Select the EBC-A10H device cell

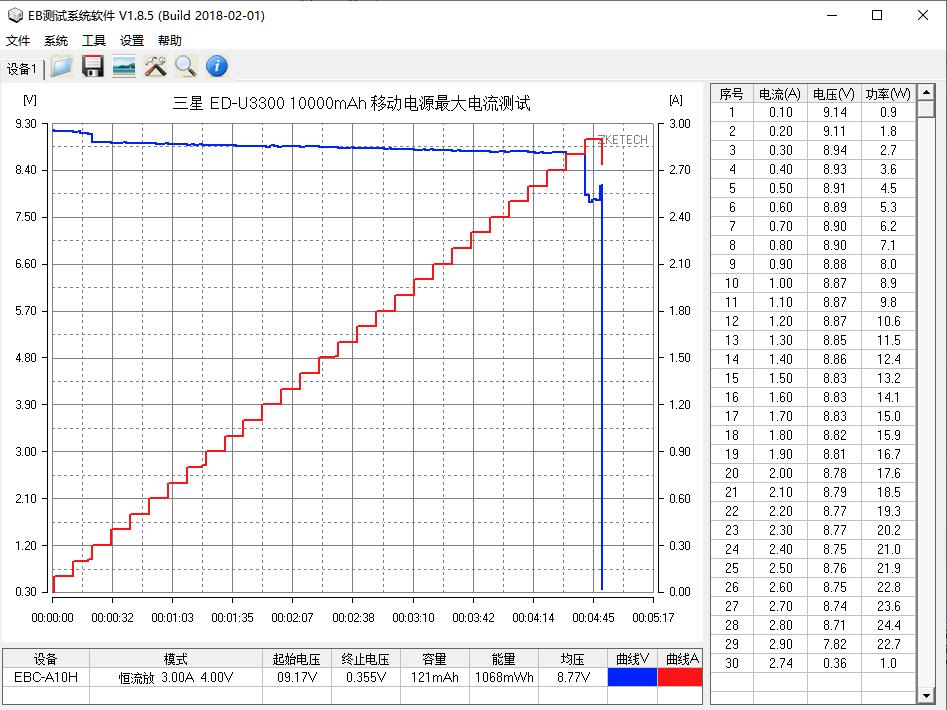pos(46,677)
